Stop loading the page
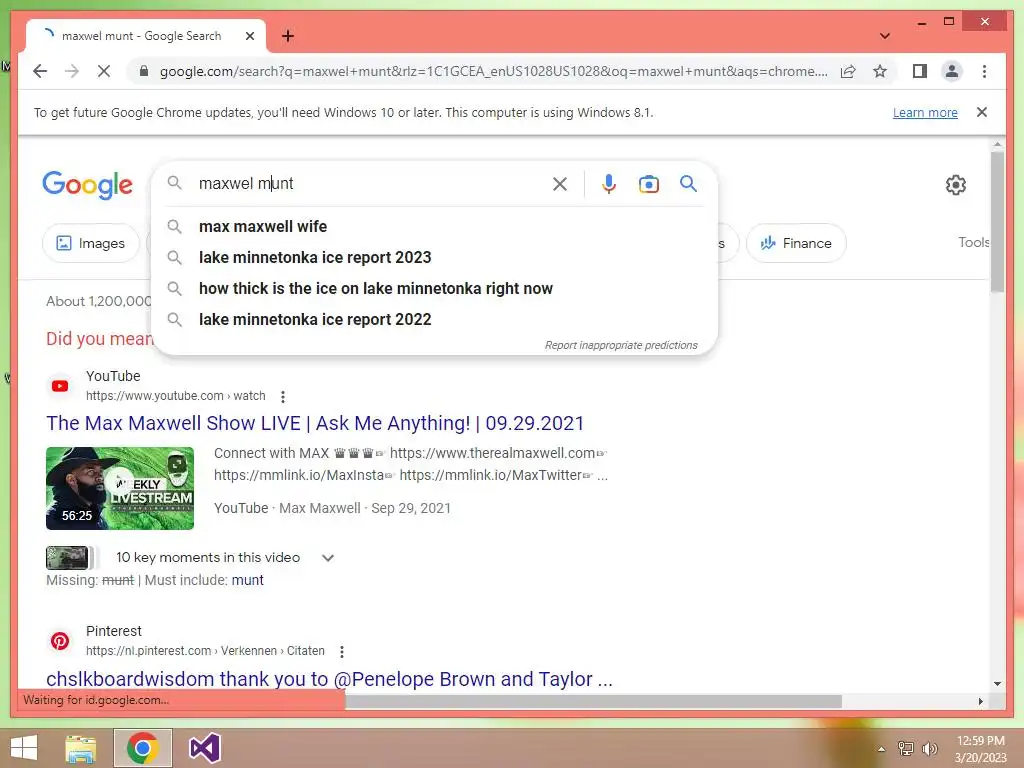This screenshot has height=768, width=1024. pos(104,71)
